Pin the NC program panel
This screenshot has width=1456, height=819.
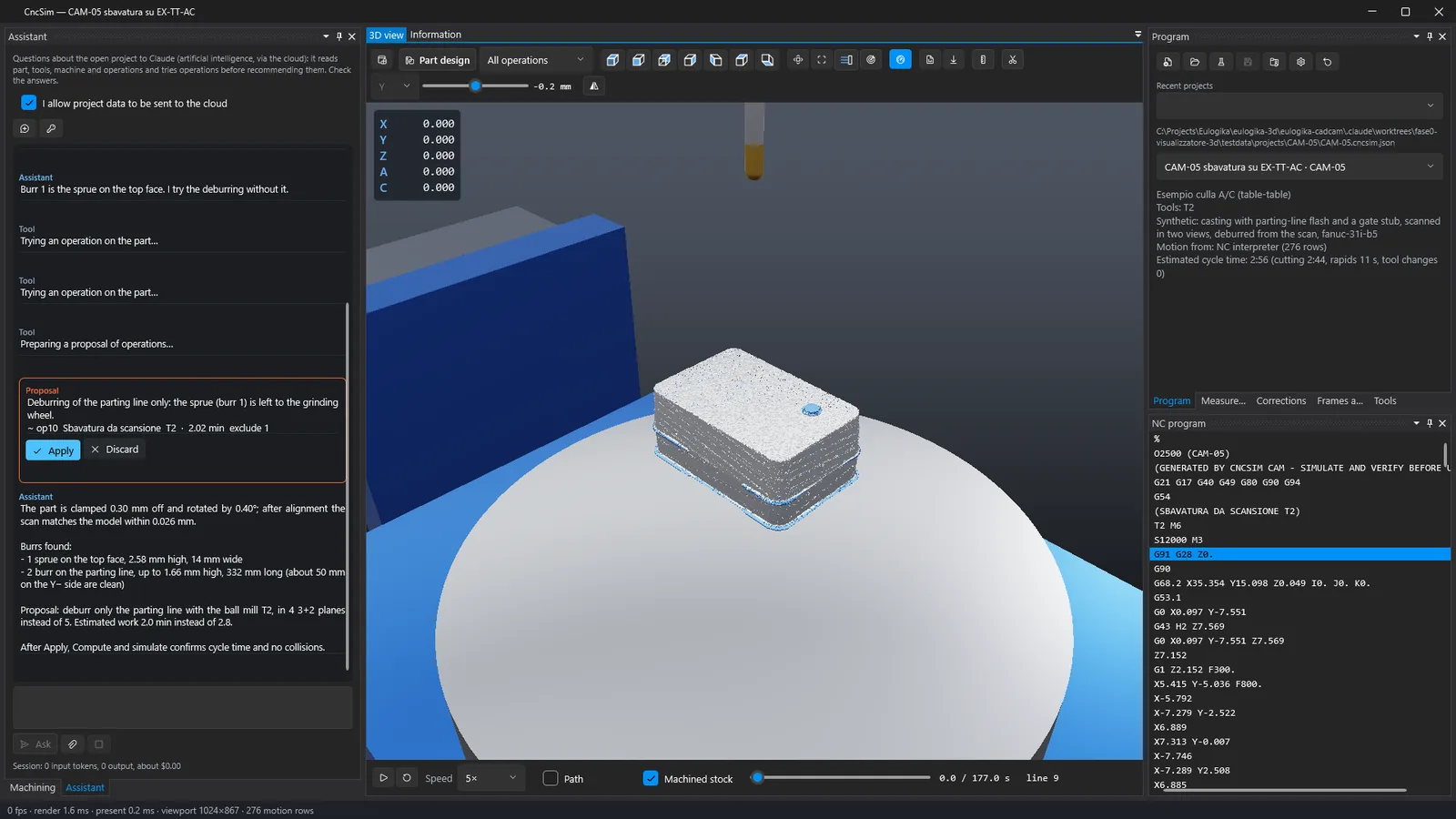[x=1430, y=423]
